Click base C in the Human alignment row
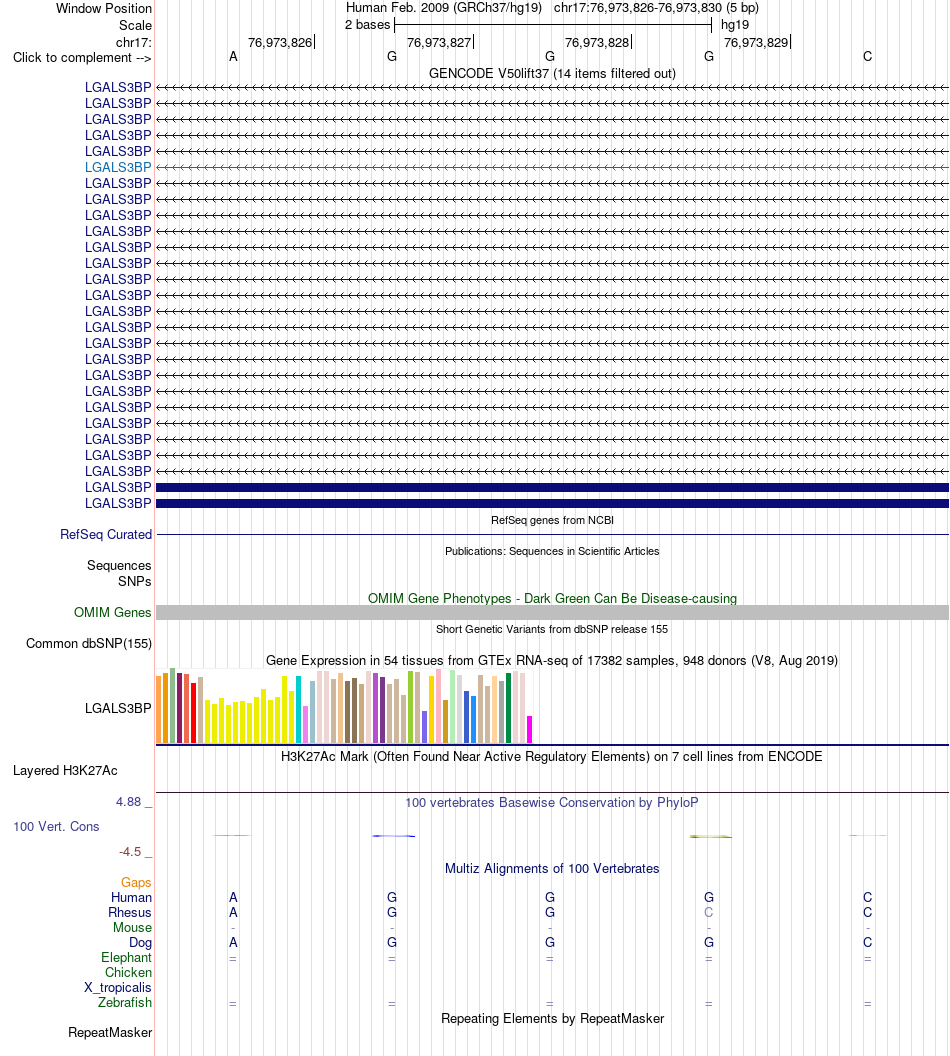 (867, 897)
